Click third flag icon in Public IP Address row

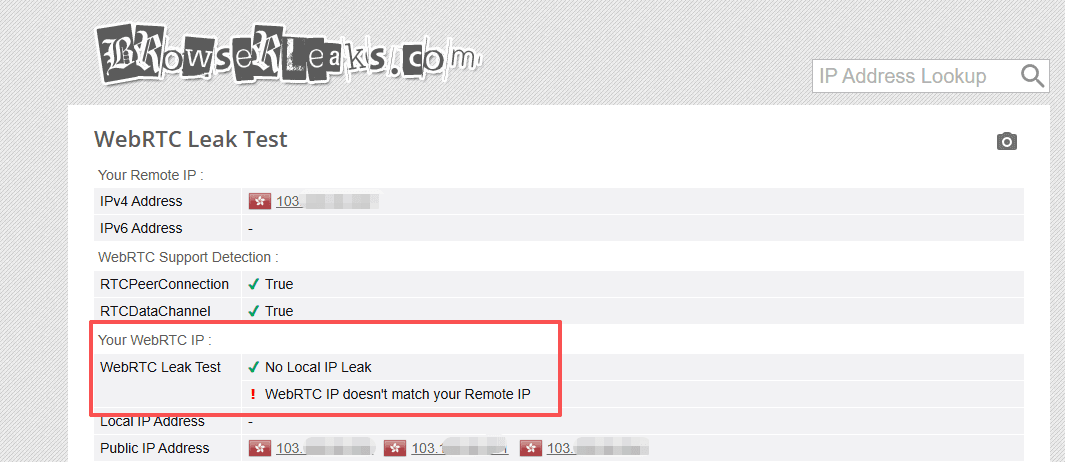point(530,448)
